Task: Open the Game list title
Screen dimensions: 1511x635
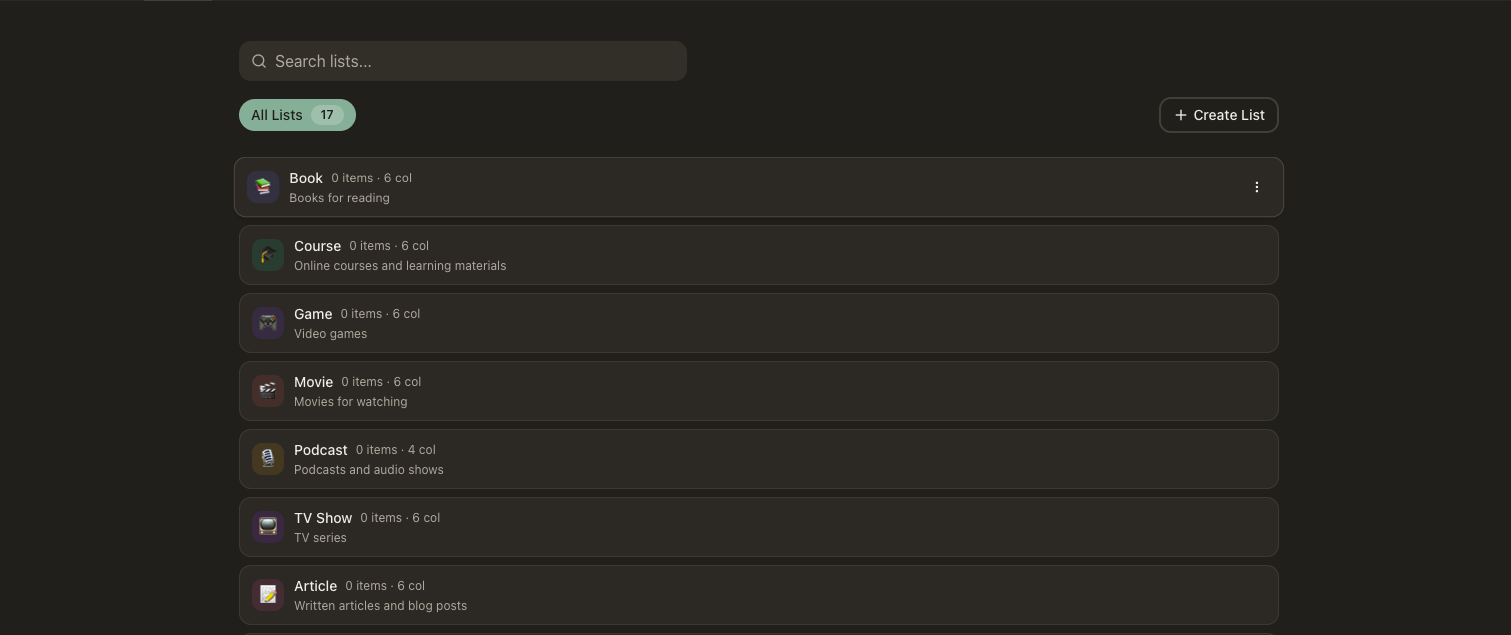Action: [x=313, y=314]
